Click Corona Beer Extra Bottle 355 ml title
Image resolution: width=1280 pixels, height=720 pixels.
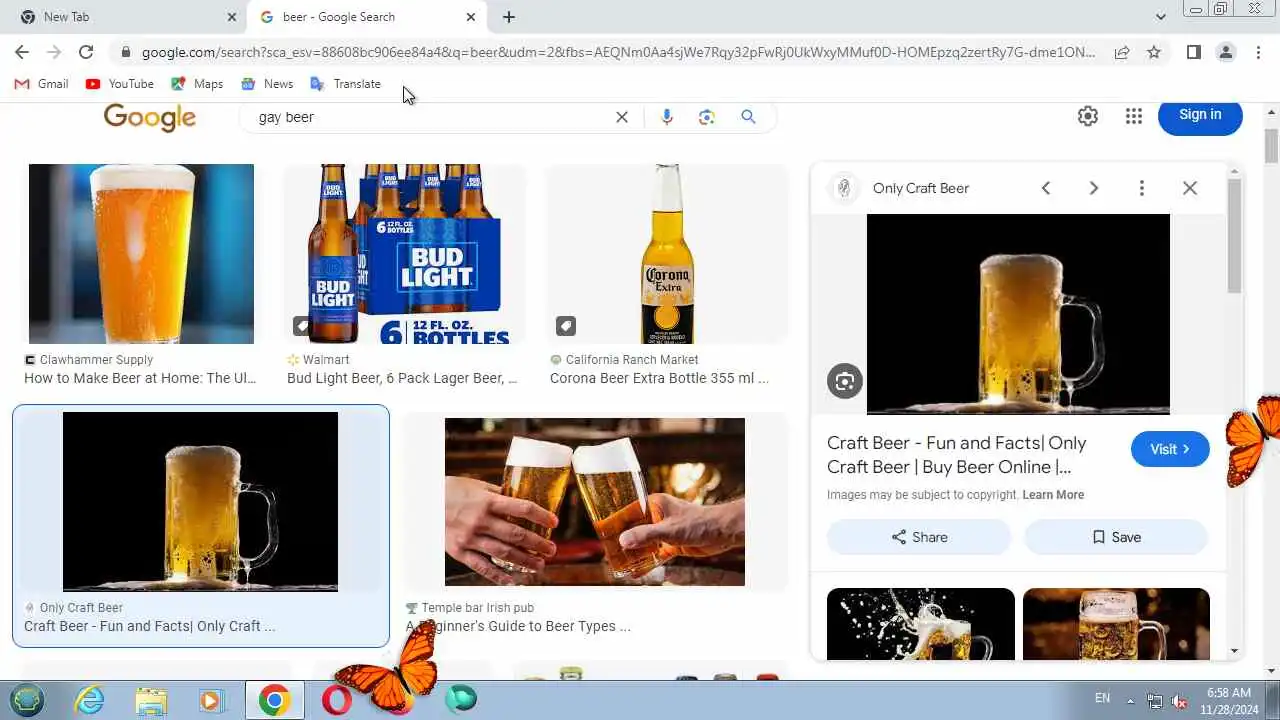(x=659, y=378)
